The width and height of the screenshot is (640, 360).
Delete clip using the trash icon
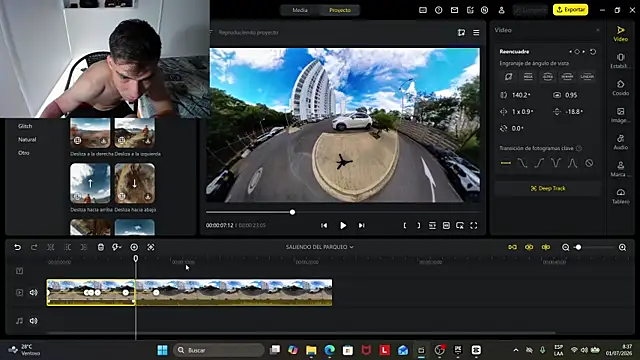(x=100, y=247)
